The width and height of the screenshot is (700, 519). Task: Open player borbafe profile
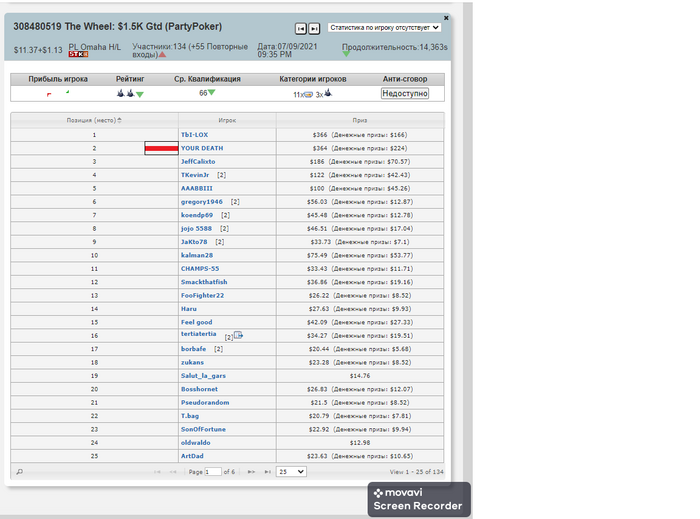coord(193,349)
